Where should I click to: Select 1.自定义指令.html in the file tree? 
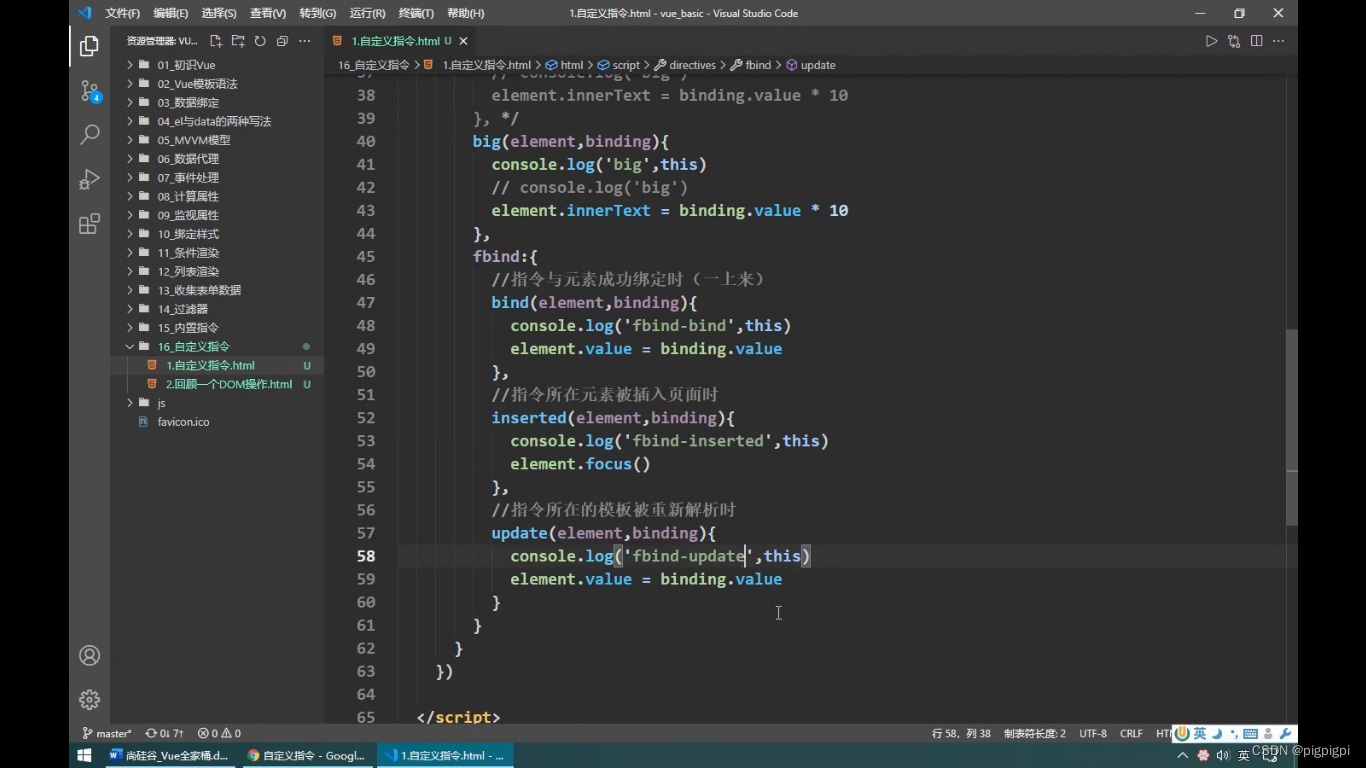coord(217,365)
